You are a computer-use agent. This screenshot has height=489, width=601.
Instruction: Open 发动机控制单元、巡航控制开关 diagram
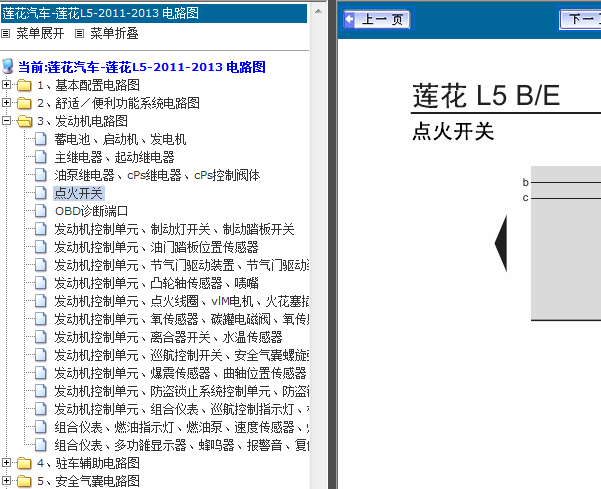click(x=181, y=355)
